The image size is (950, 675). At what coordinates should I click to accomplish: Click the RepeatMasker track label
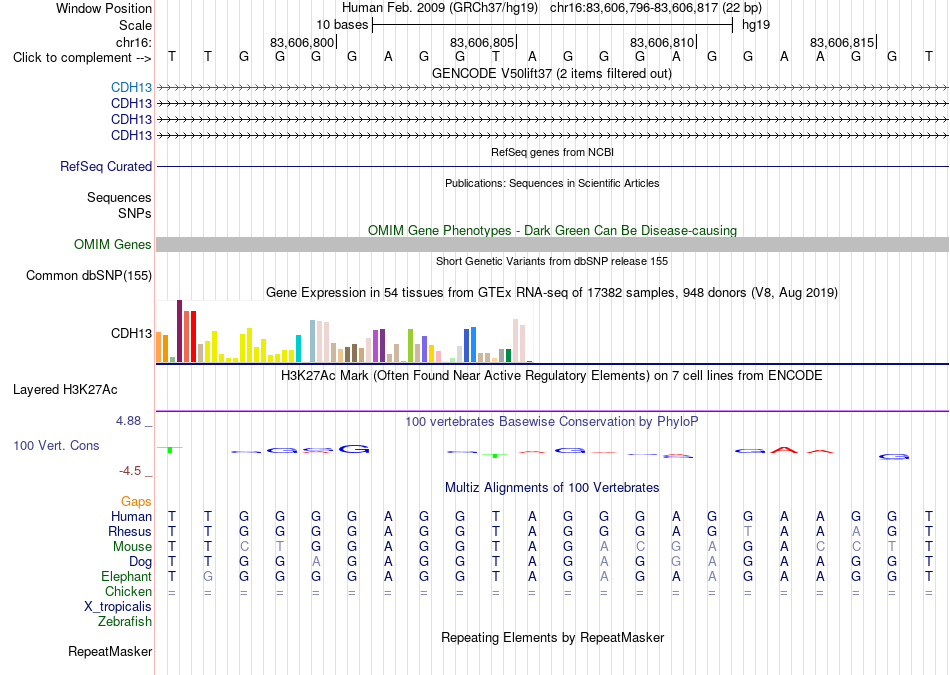110,652
